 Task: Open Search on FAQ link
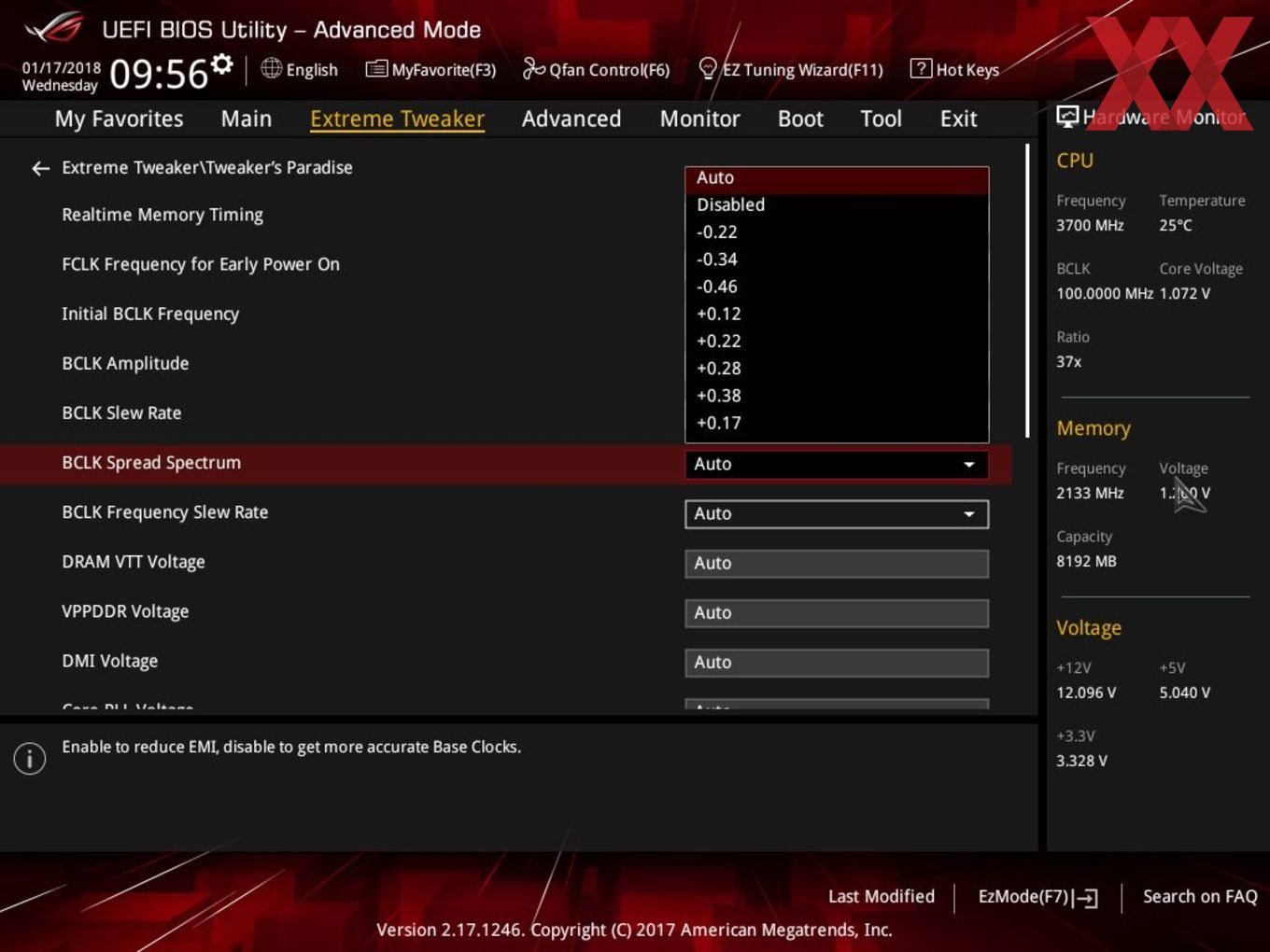1200,897
